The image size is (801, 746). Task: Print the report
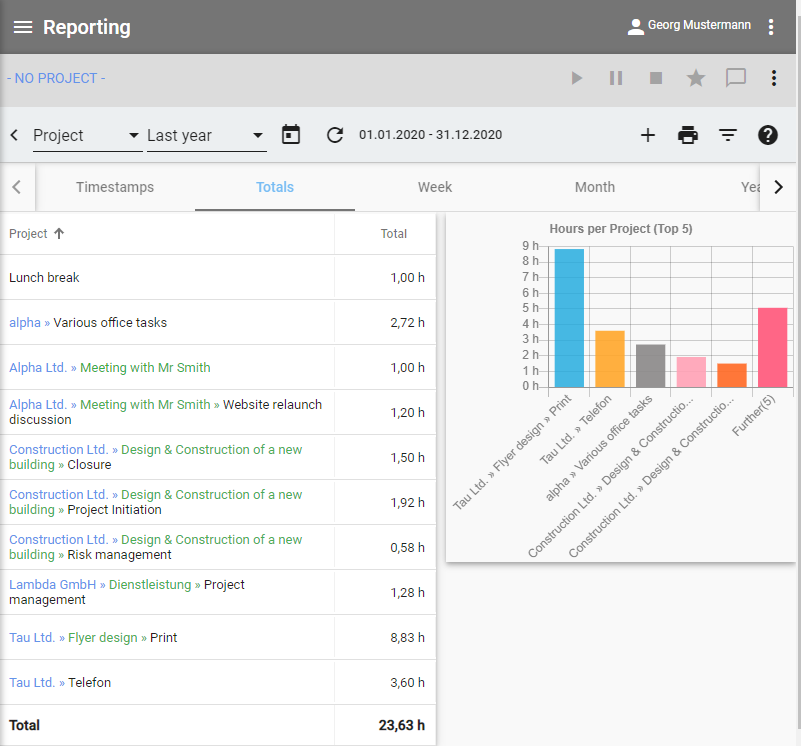point(688,135)
